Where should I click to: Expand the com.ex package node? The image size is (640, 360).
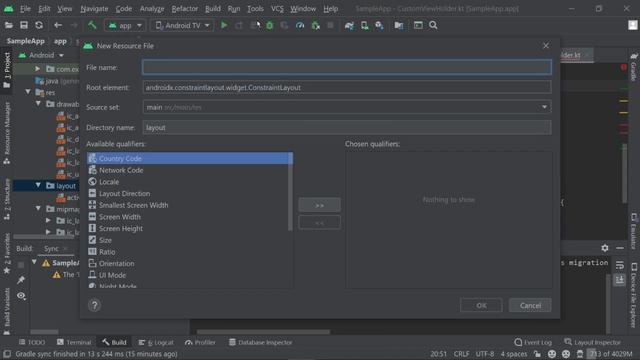point(38,69)
